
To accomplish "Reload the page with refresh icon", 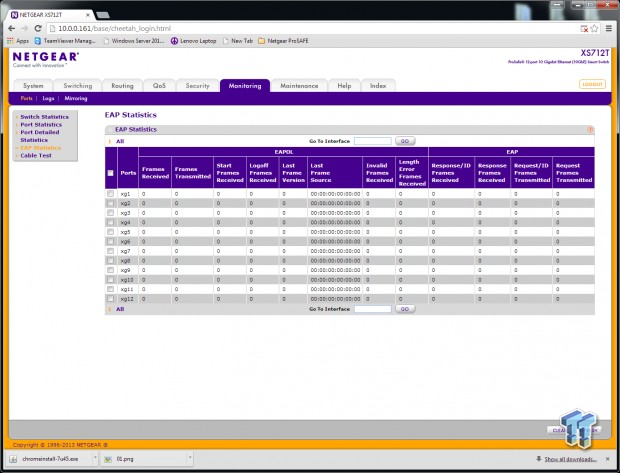I will pyautogui.click(x=38, y=28).
